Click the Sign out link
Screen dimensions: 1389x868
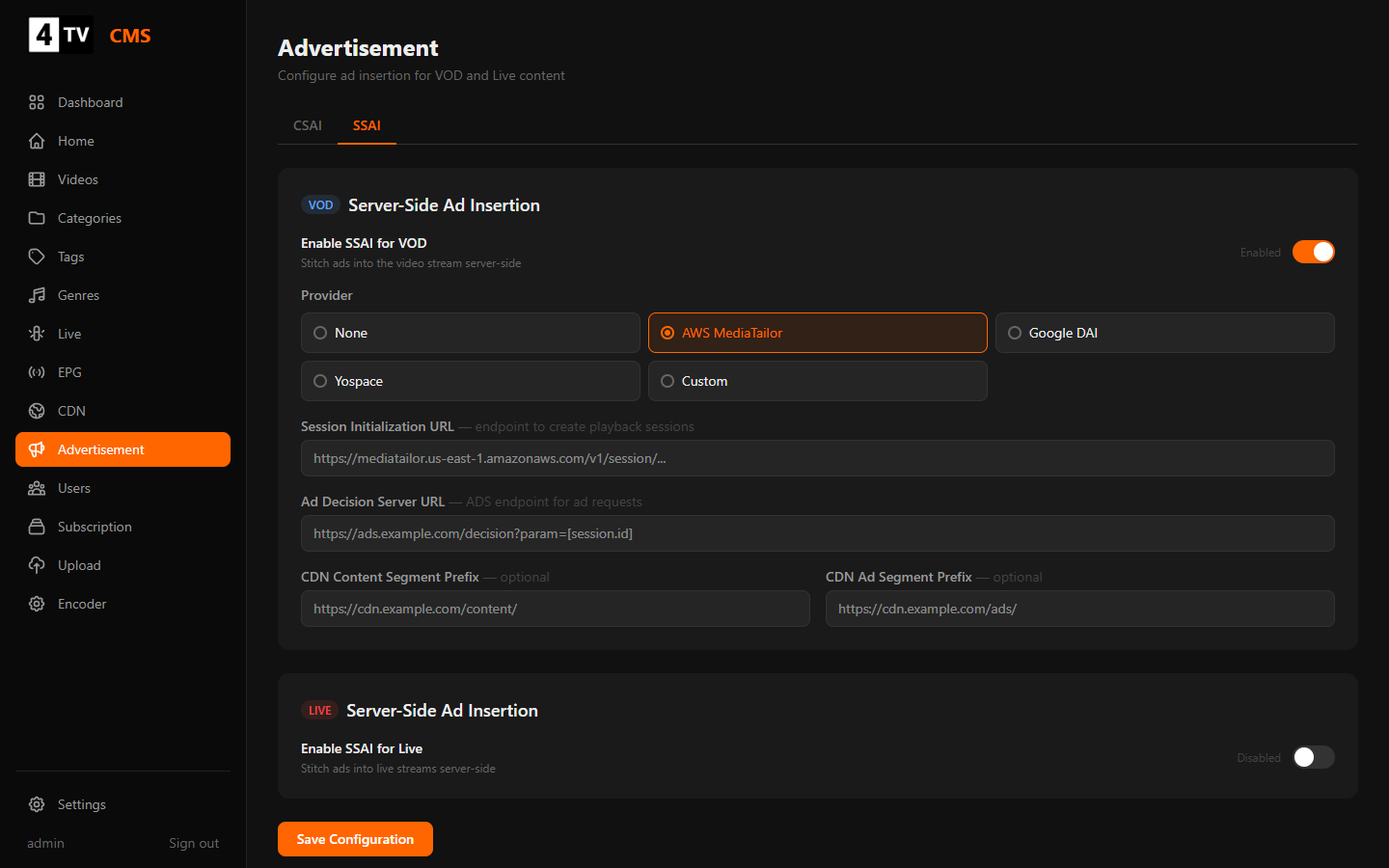pyautogui.click(x=194, y=843)
